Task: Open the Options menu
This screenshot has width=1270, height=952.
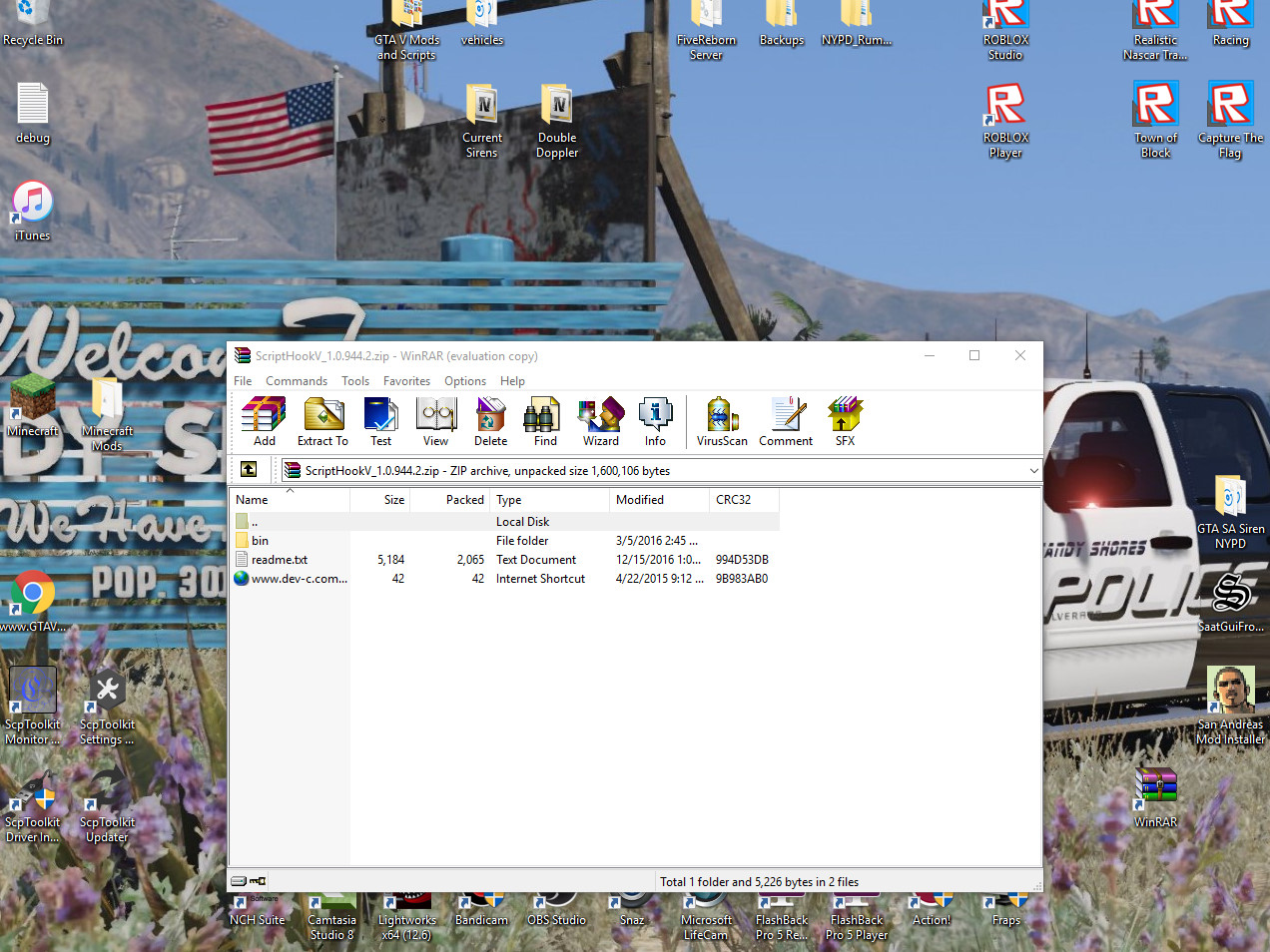Action: click(465, 381)
